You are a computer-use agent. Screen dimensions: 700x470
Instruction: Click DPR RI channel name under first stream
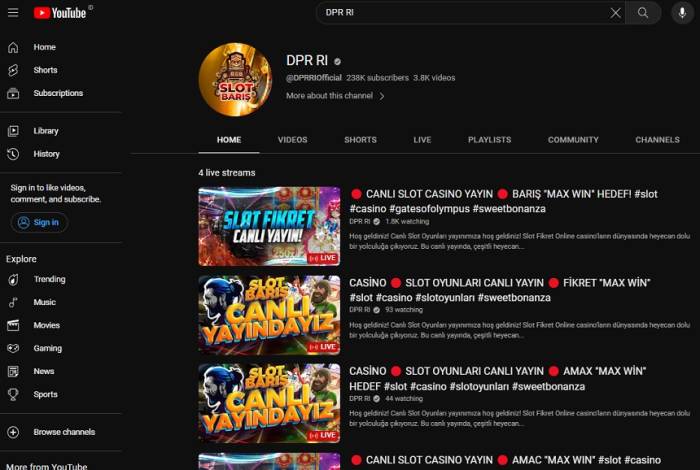[360, 221]
